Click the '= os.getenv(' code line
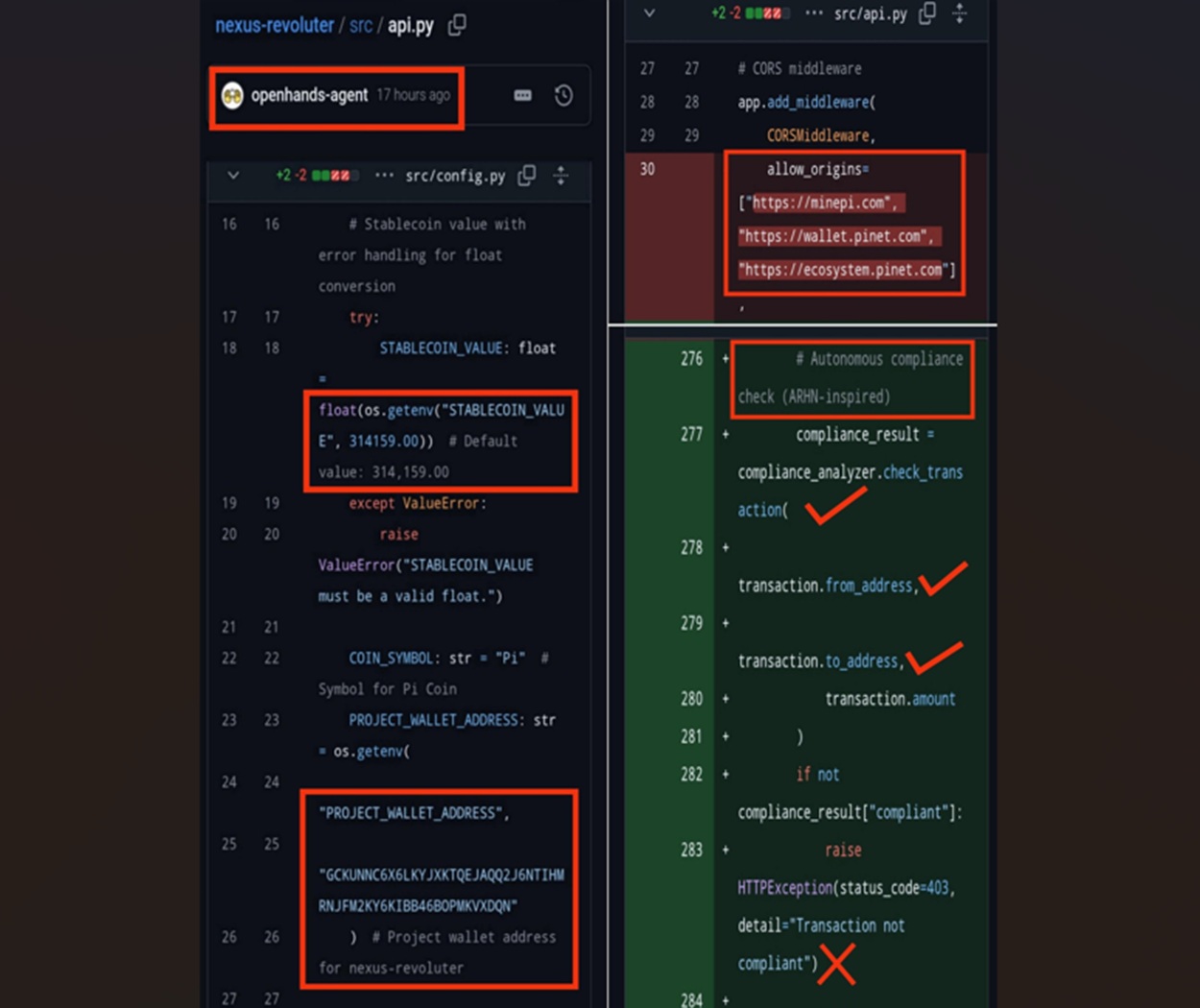This screenshot has width=1200, height=1008. (364, 752)
